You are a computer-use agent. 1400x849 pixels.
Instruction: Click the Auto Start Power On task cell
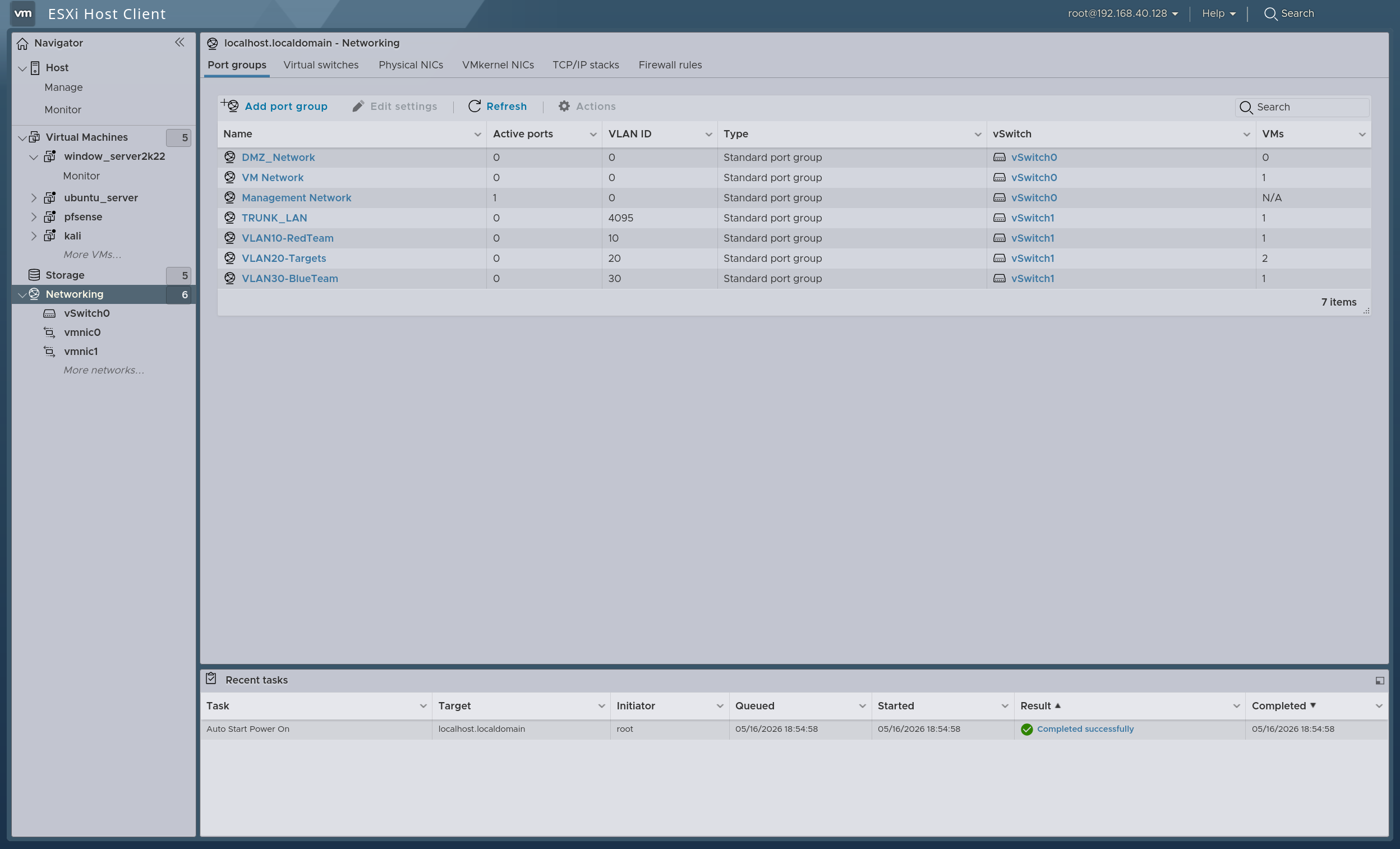click(x=316, y=729)
